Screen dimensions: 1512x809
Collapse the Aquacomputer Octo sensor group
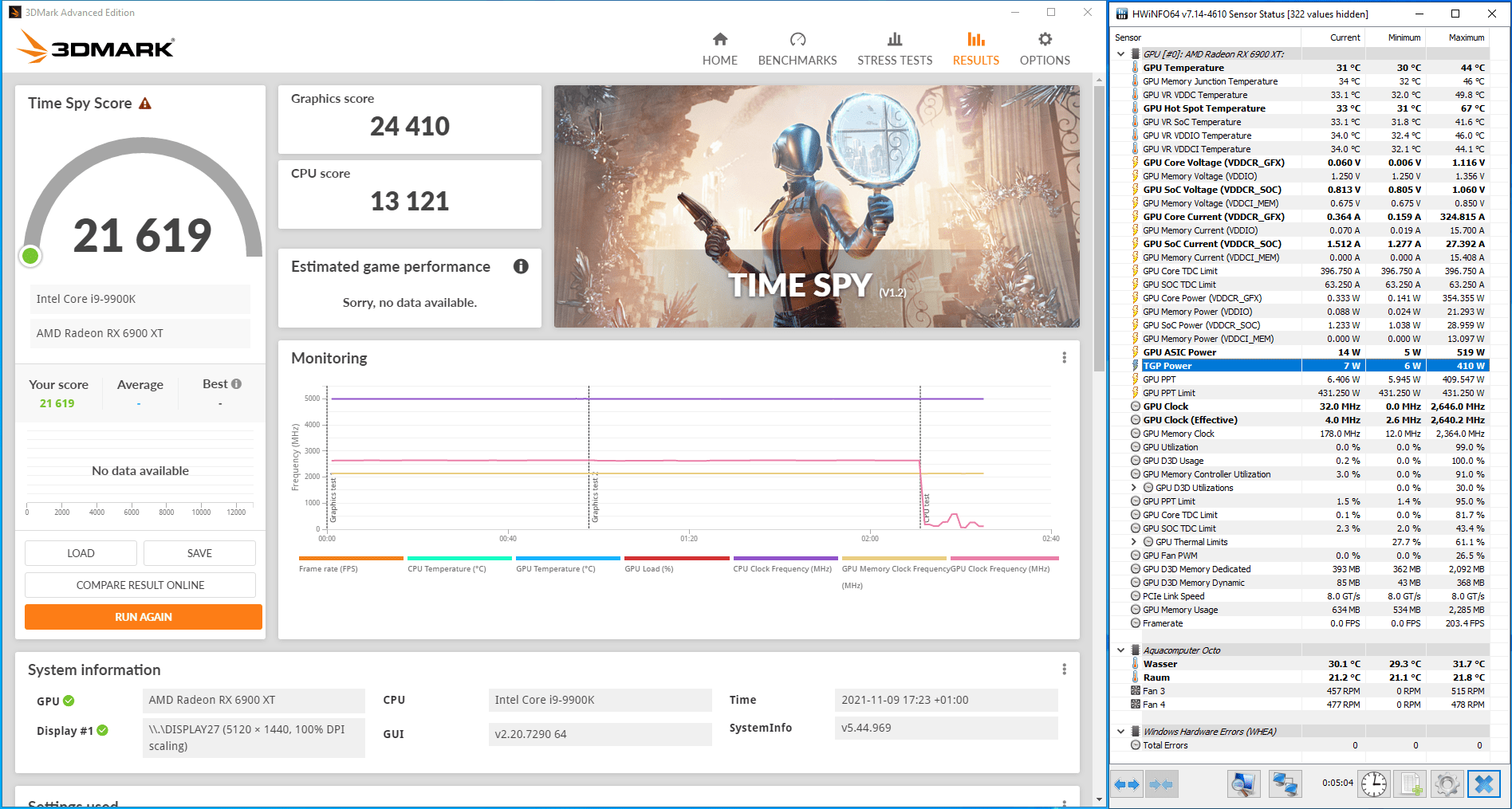pos(1120,650)
